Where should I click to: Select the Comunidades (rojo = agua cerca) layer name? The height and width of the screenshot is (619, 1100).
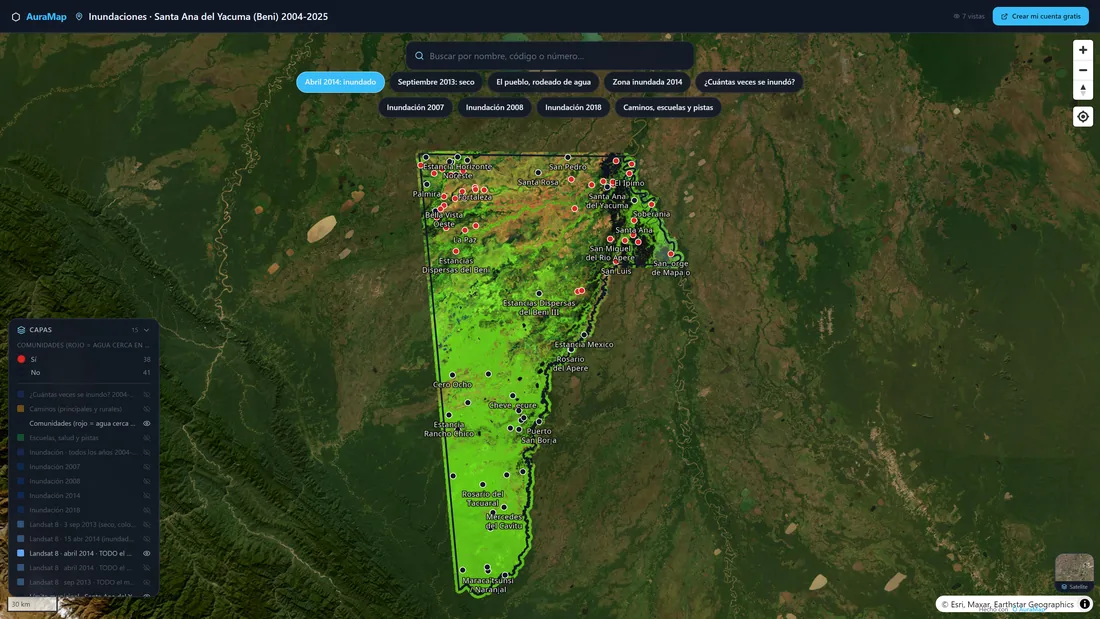82,423
